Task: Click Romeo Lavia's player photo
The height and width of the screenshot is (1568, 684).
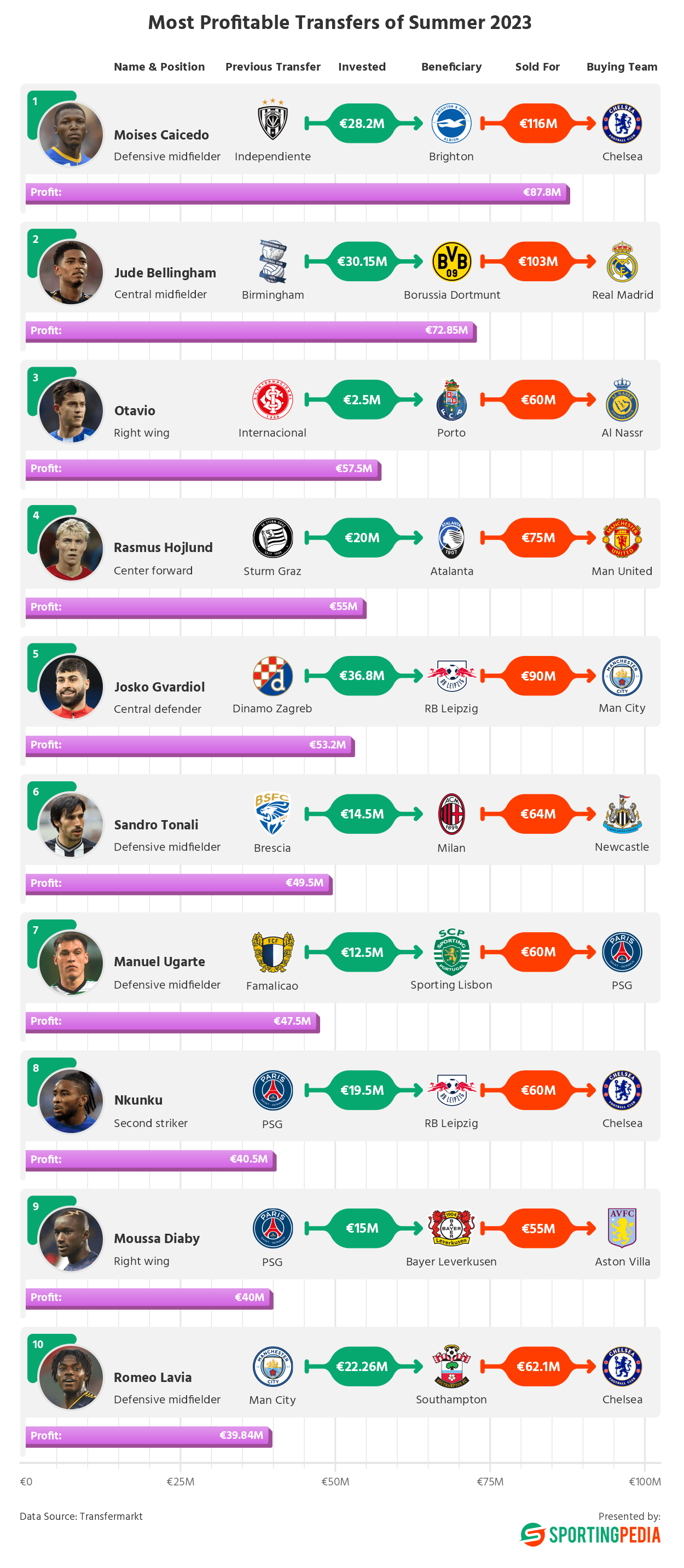Action: click(71, 1378)
